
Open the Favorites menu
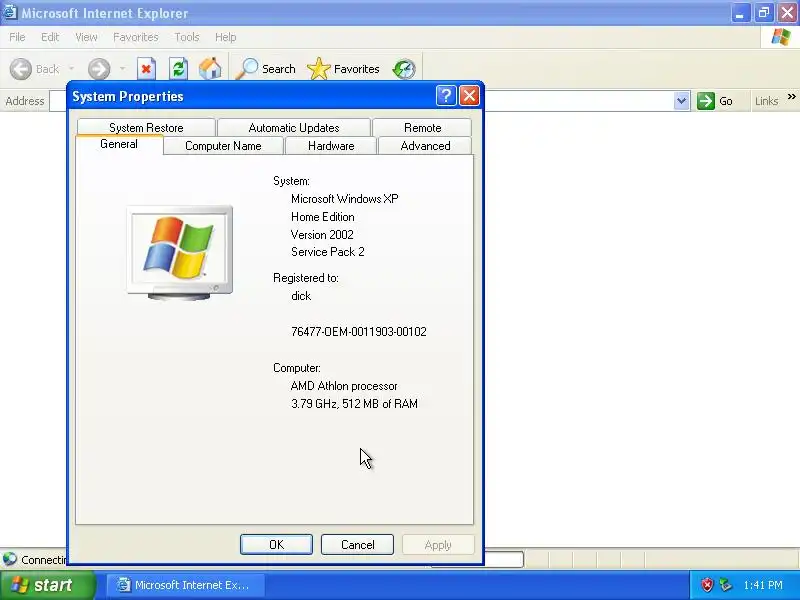(136, 37)
